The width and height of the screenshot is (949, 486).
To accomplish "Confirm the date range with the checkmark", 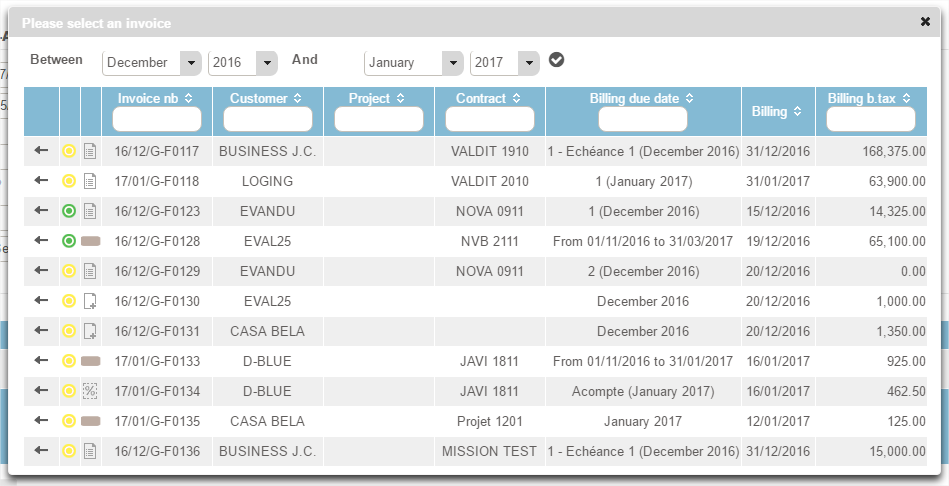I will 557,60.
